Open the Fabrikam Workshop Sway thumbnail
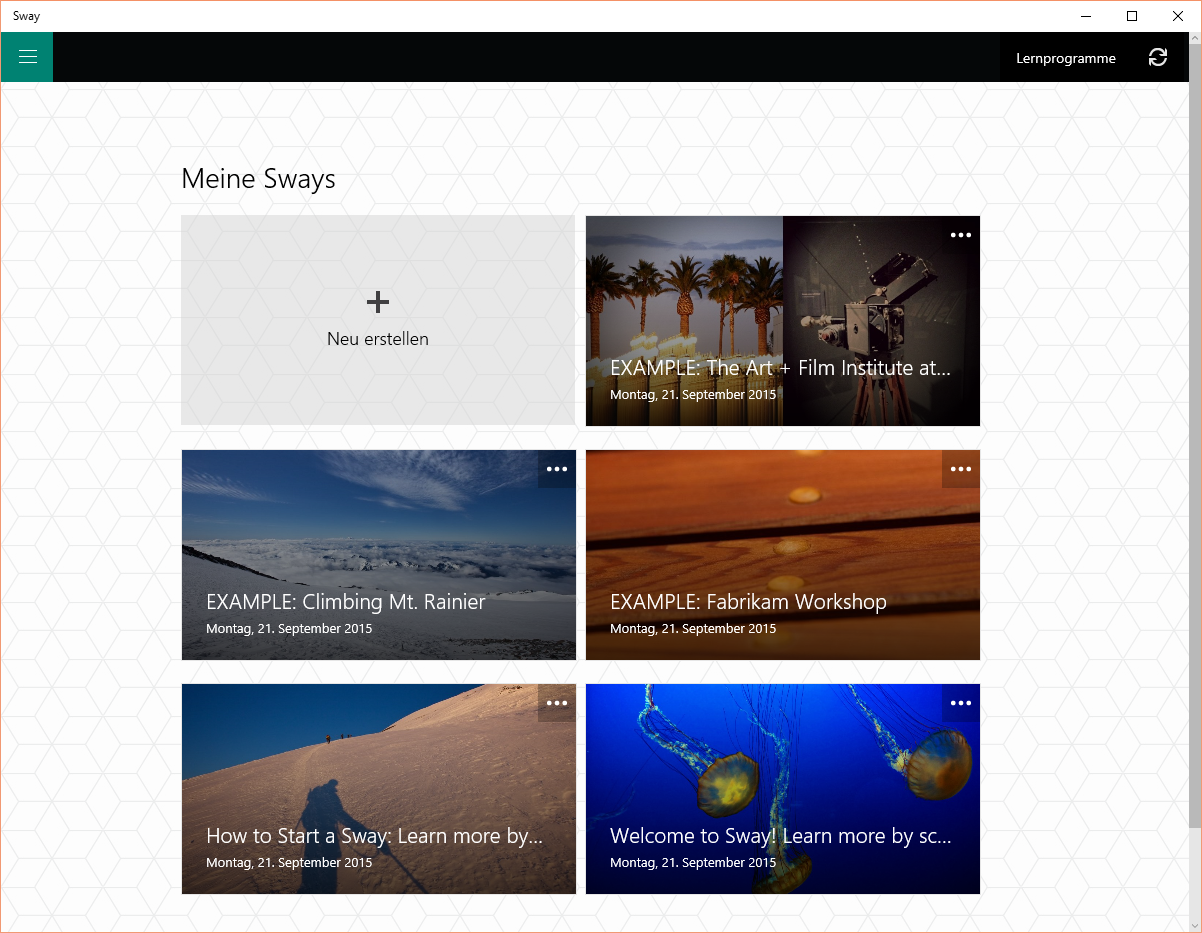Screen dimensions: 1202x933 click(x=783, y=555)
